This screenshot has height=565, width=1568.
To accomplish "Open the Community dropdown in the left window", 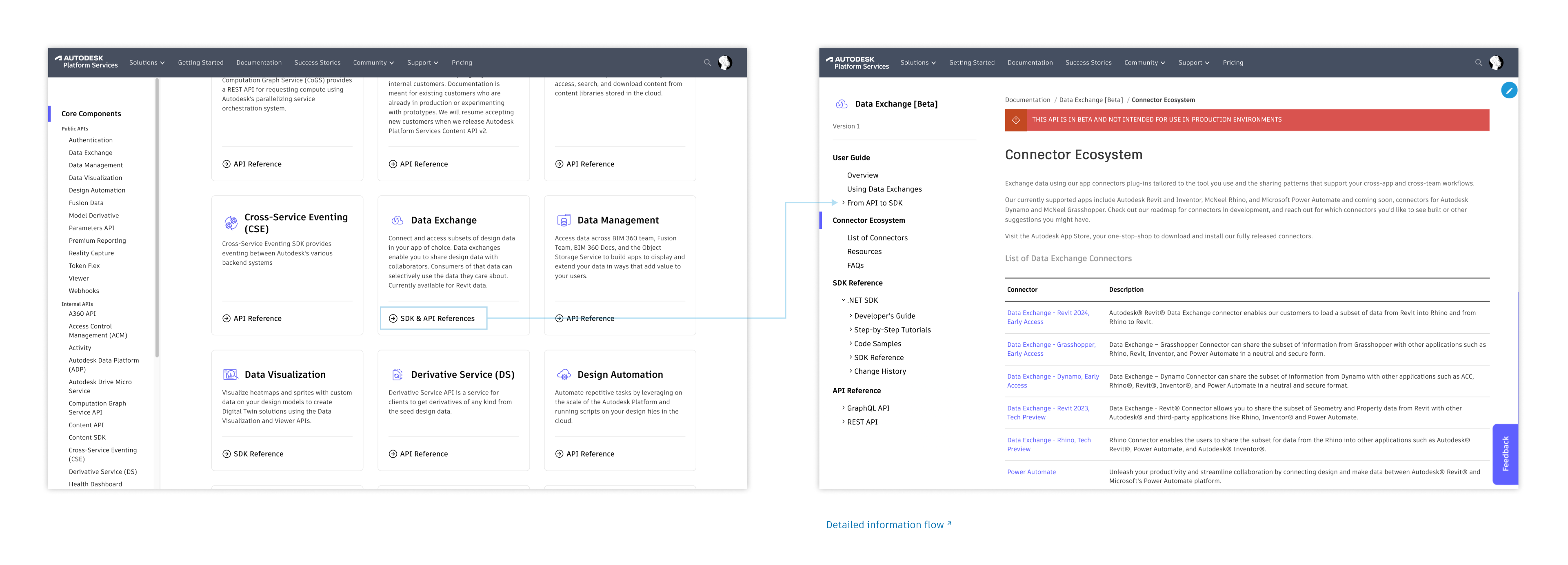I will point(373,63).
